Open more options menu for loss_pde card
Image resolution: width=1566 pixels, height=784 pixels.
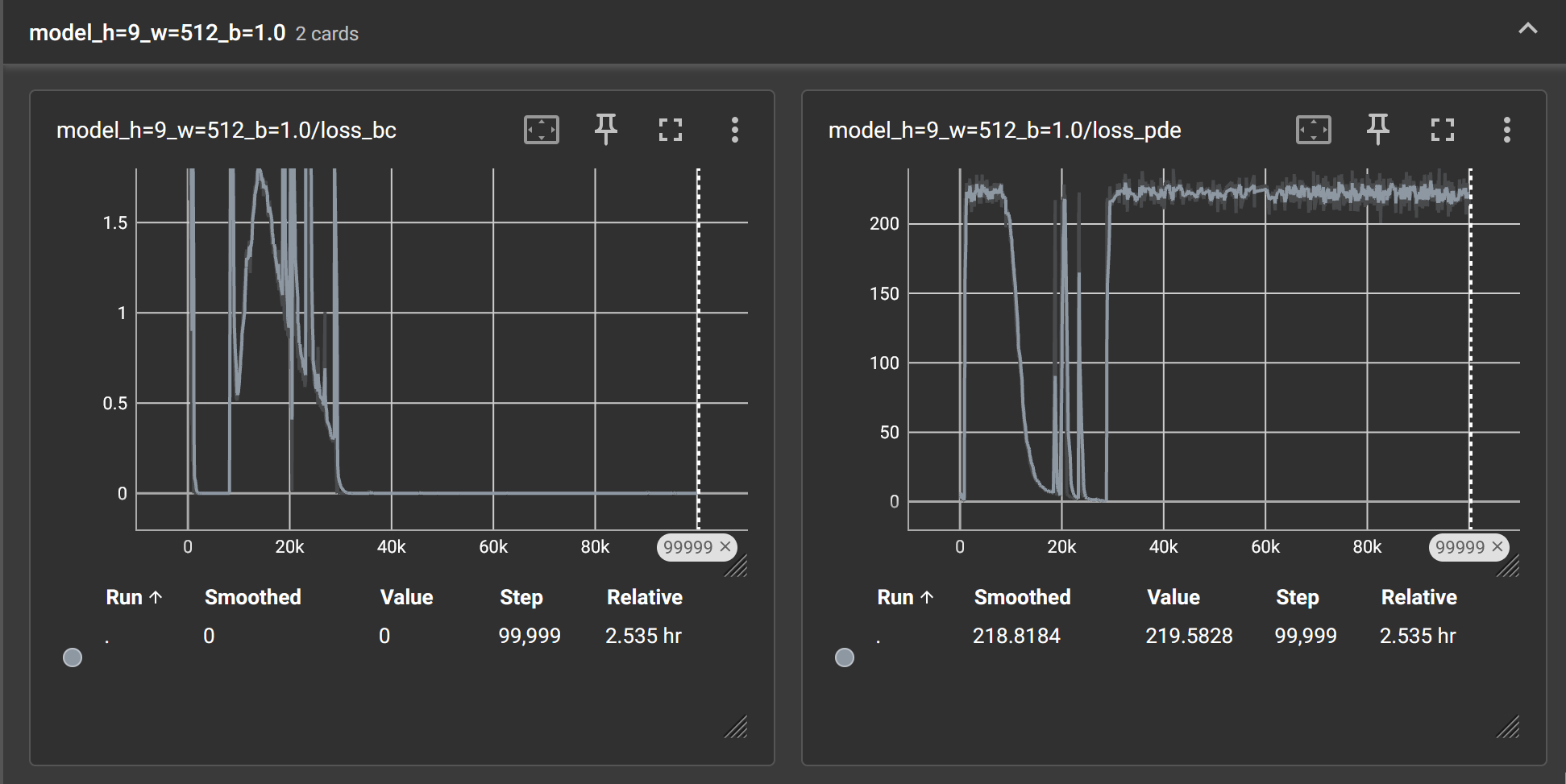1506,130
